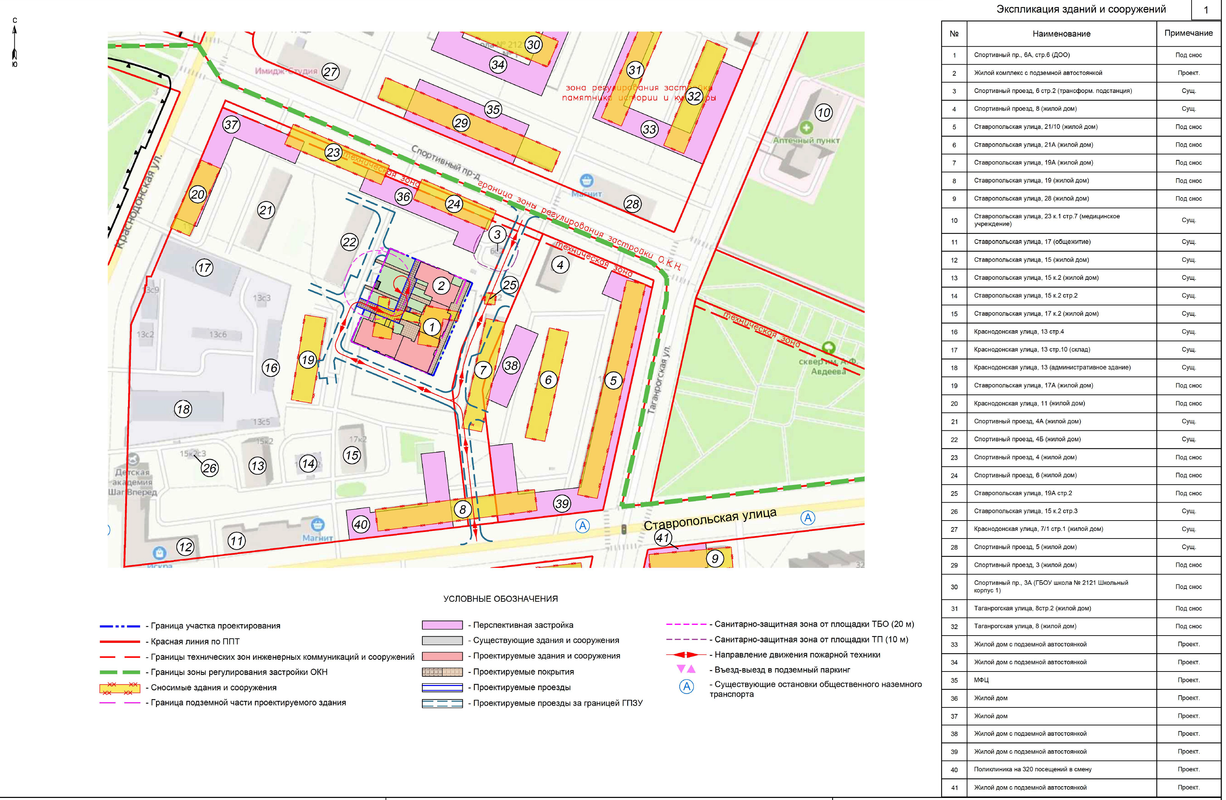Select map marker 19 on orange building
The image size is (1226, 800).
point(308,360)
